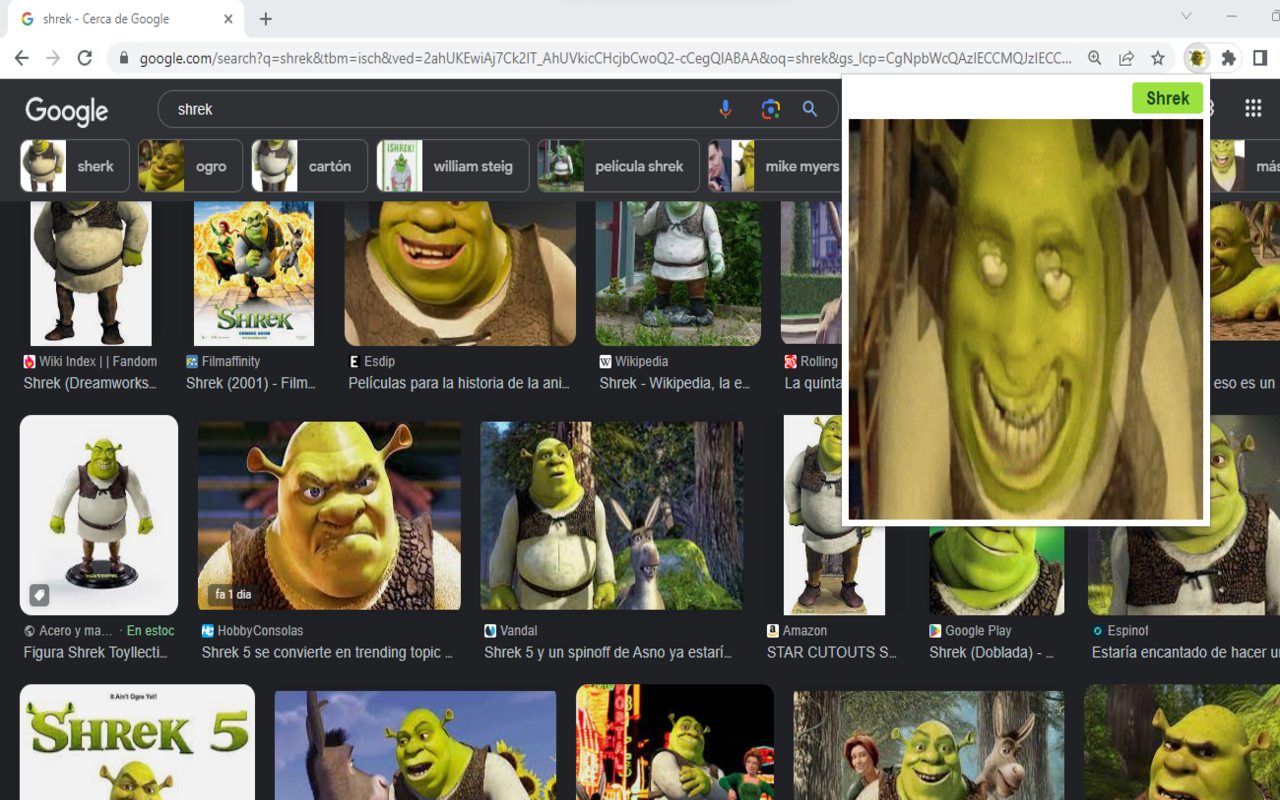Viewport: 1280px width, 800px height.
Task: Select the william steig filter chip
Action: pos(452,166)
